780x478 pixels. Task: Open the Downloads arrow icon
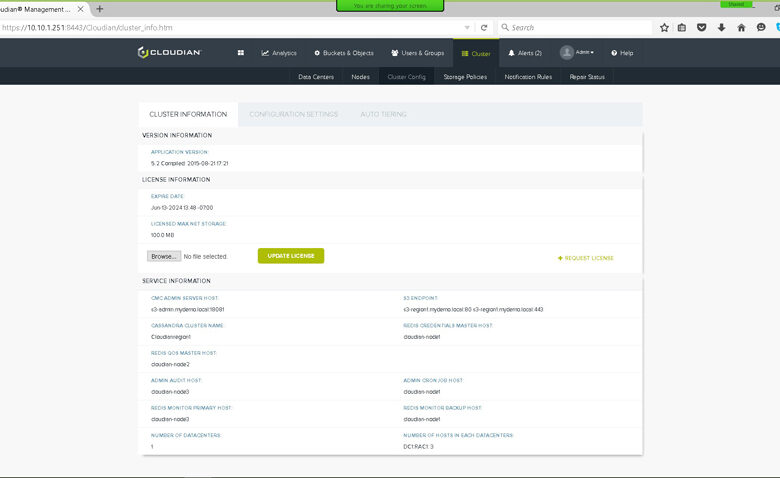(x=721, y=28)
